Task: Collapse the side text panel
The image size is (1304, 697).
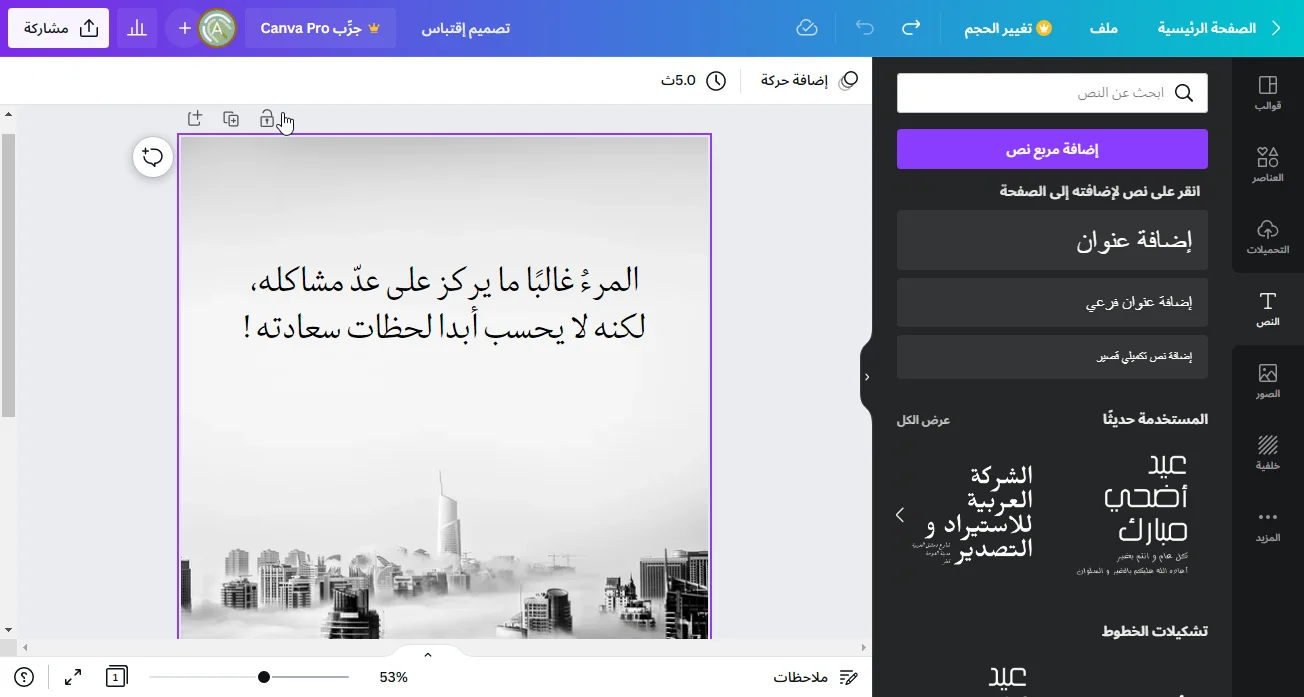Action: point(866,377)
